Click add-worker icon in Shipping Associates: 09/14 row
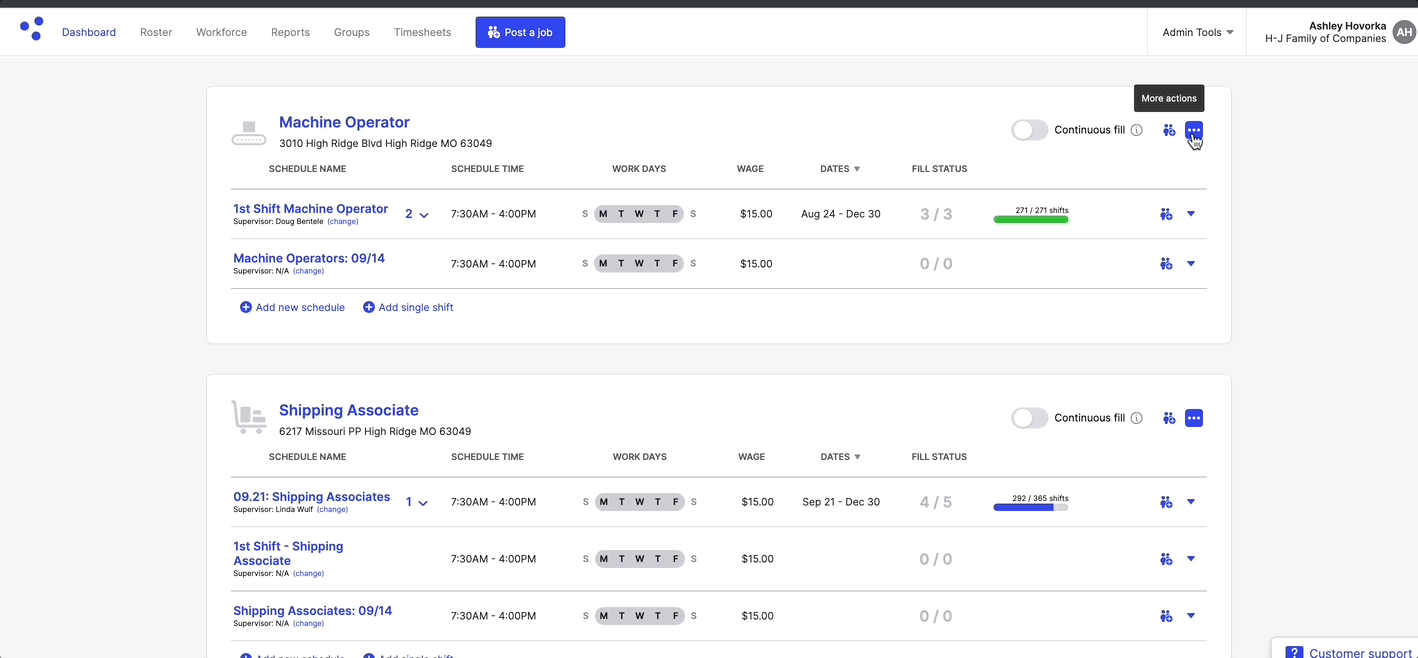 [x=1166, y=616]
